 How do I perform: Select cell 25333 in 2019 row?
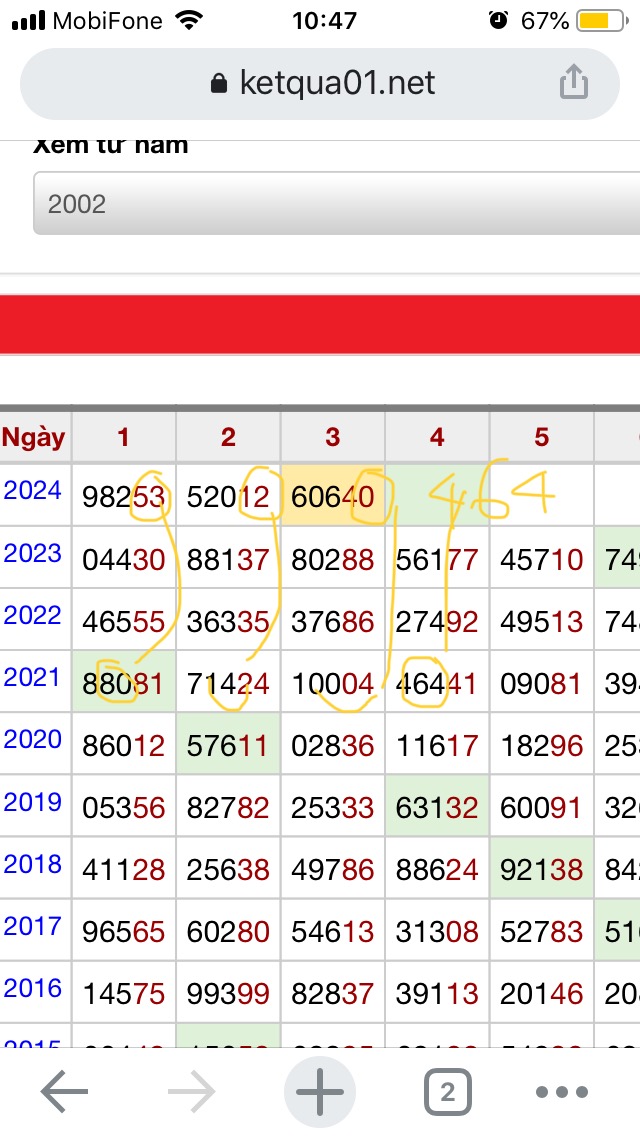333,808
